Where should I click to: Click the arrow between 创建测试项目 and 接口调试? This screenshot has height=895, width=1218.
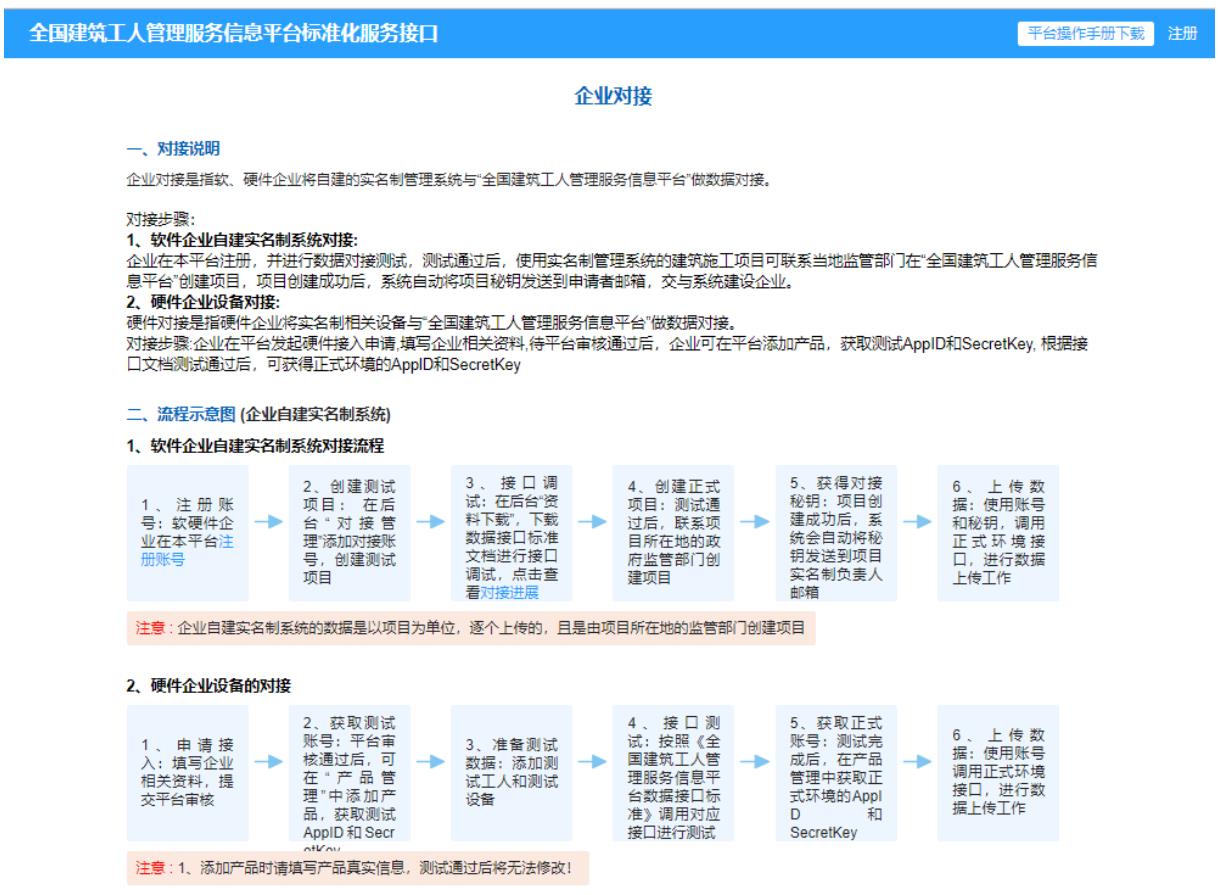[x=430, y=521]
